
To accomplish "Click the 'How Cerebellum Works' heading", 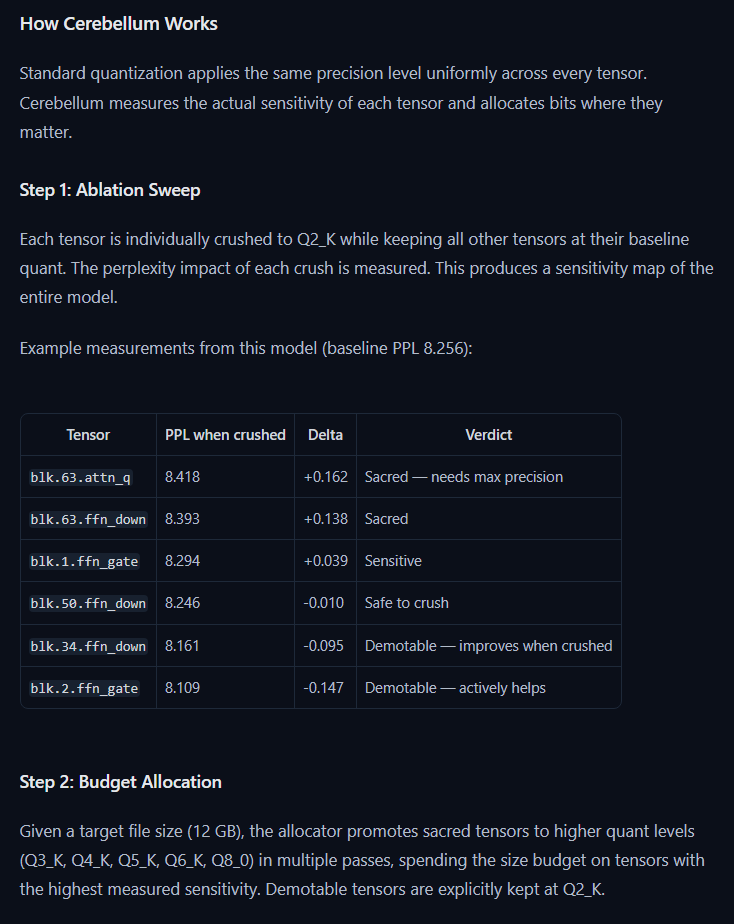I will [x=118, y=24].
